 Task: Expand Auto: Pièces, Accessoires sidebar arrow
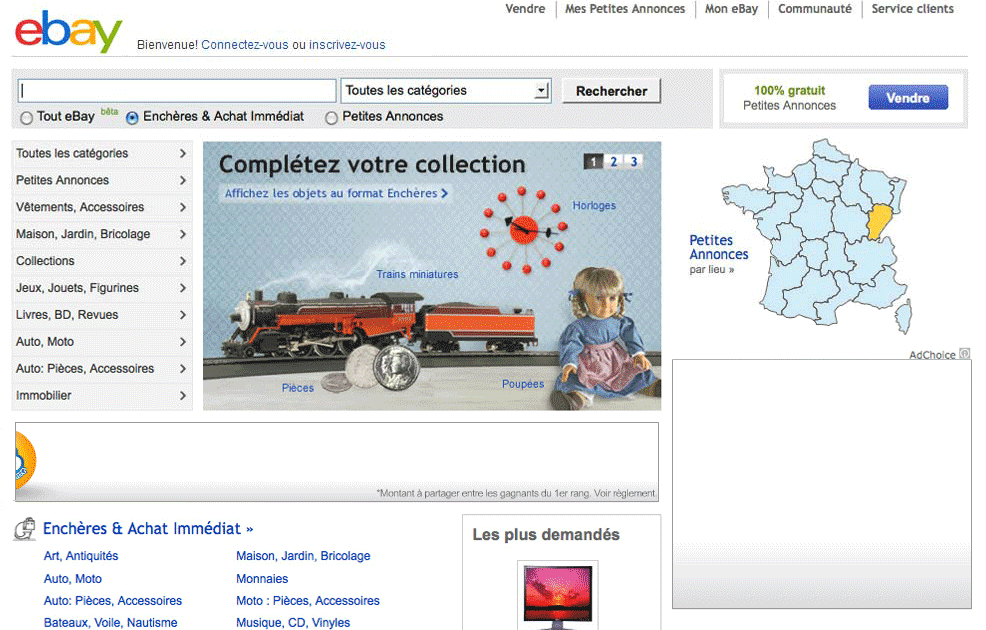click(183, 368)
